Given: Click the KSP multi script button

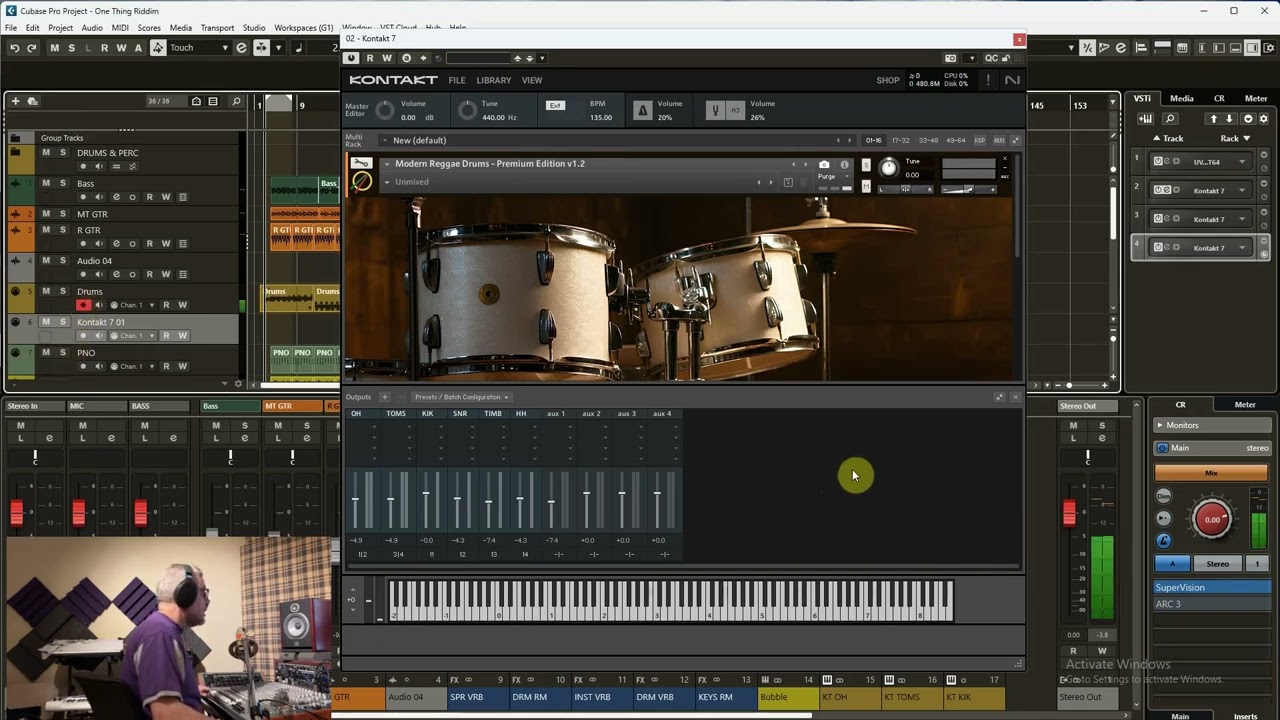Looking at the screenshot, I should (980, 140).
